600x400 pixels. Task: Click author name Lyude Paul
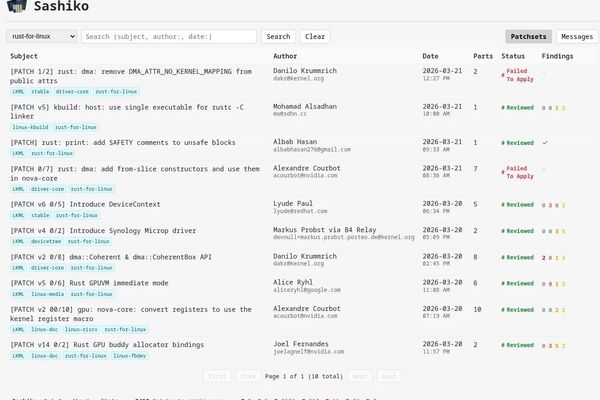tap(293, 203)
